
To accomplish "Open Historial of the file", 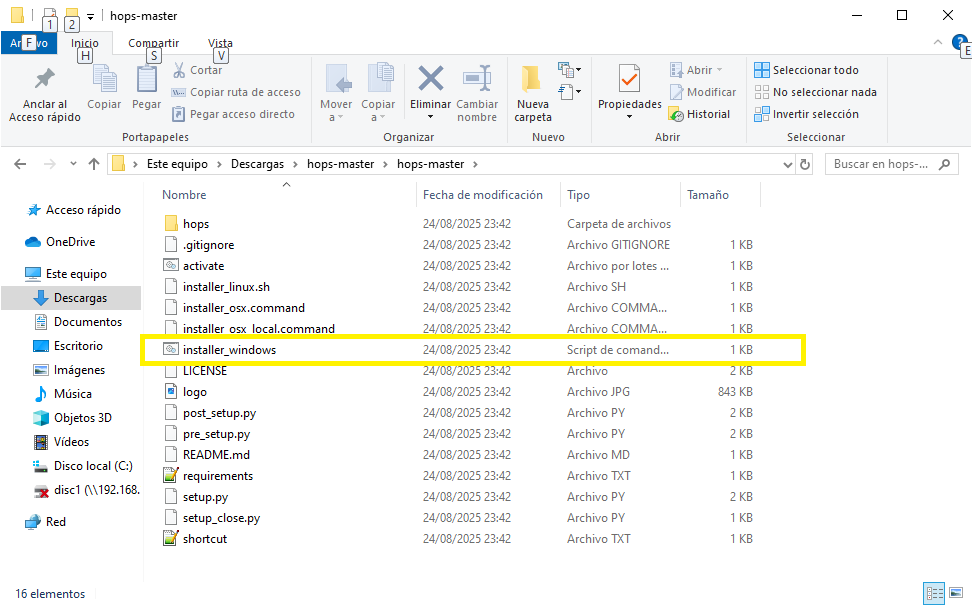I will [x=699, y=114].
